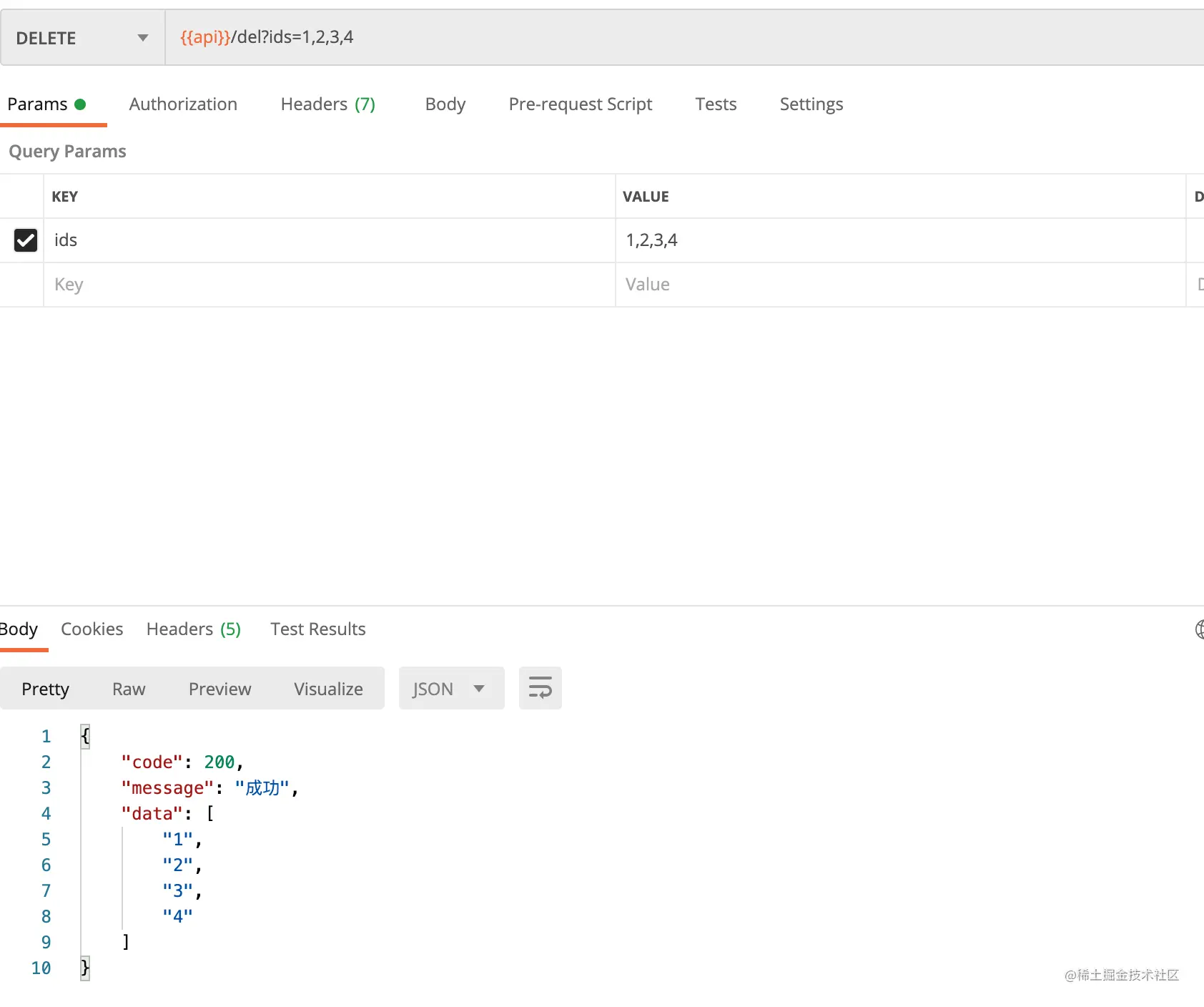Screen dimensions: 1204x1007
Task: Go to the Tests tab
Action: 716,104
